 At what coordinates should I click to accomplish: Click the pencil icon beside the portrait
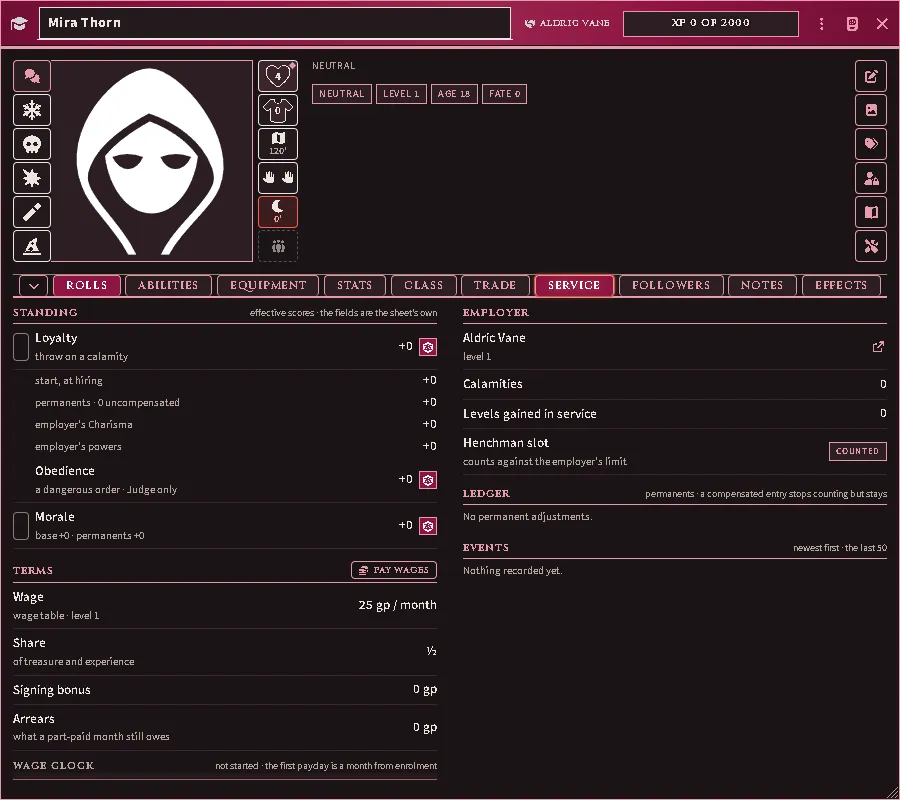click(x=32, y=212)
